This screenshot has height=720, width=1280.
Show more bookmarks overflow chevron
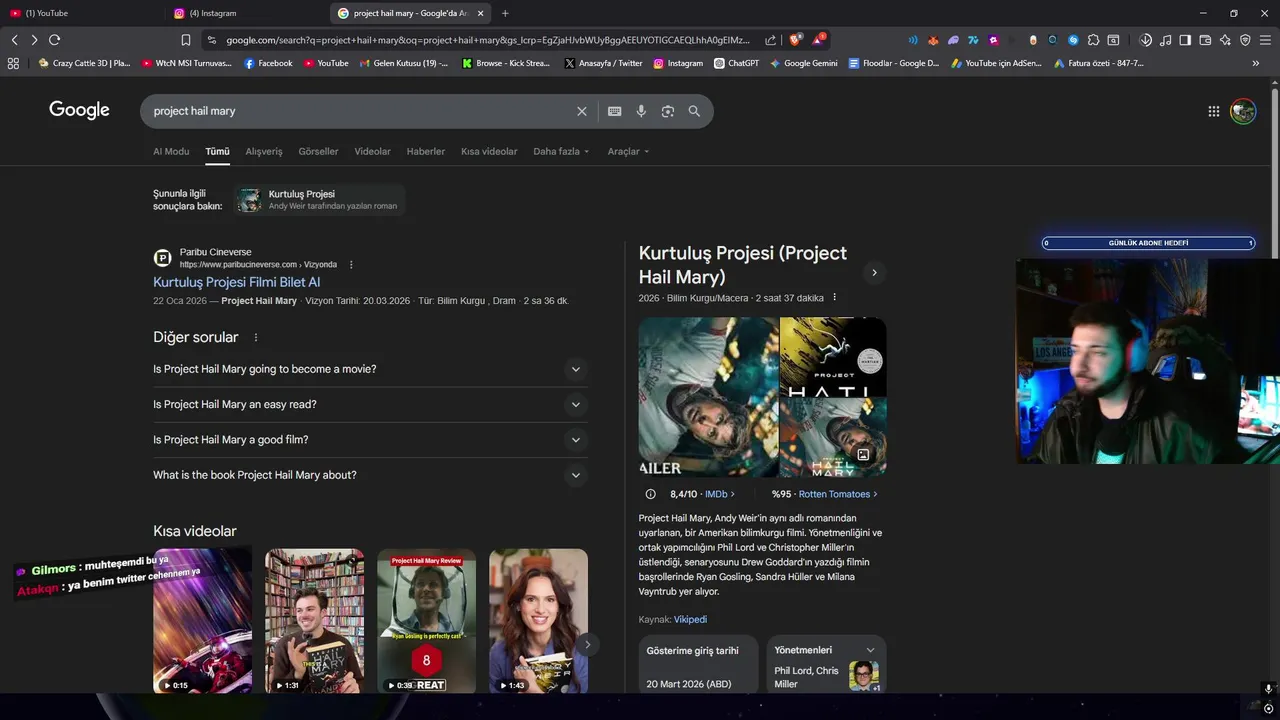[x=1255, y=63]
